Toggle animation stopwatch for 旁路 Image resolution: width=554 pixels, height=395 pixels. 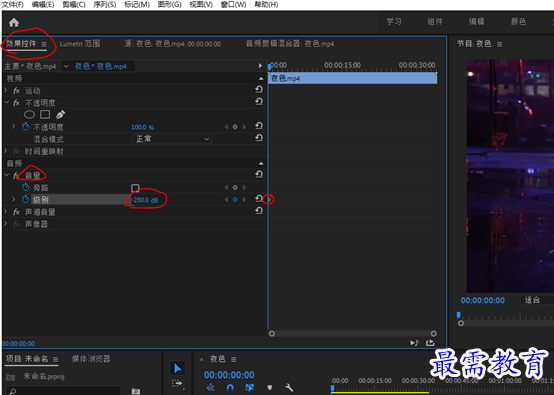pos(25,187)
